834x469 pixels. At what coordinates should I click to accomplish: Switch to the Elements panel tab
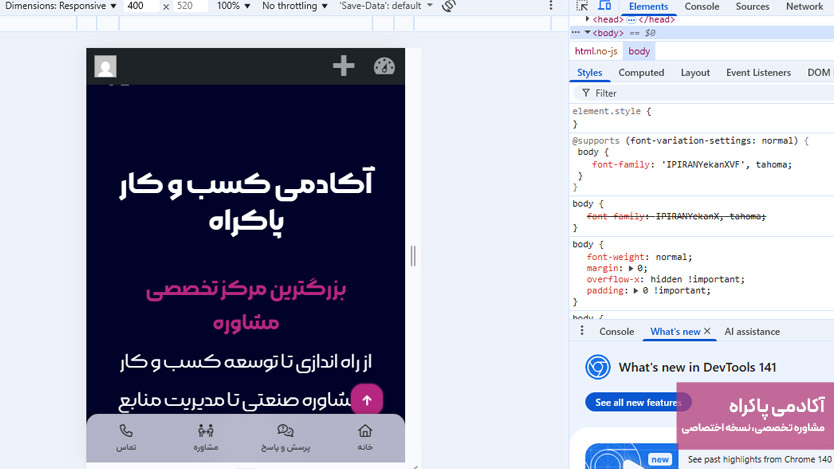tap(648, 6)
